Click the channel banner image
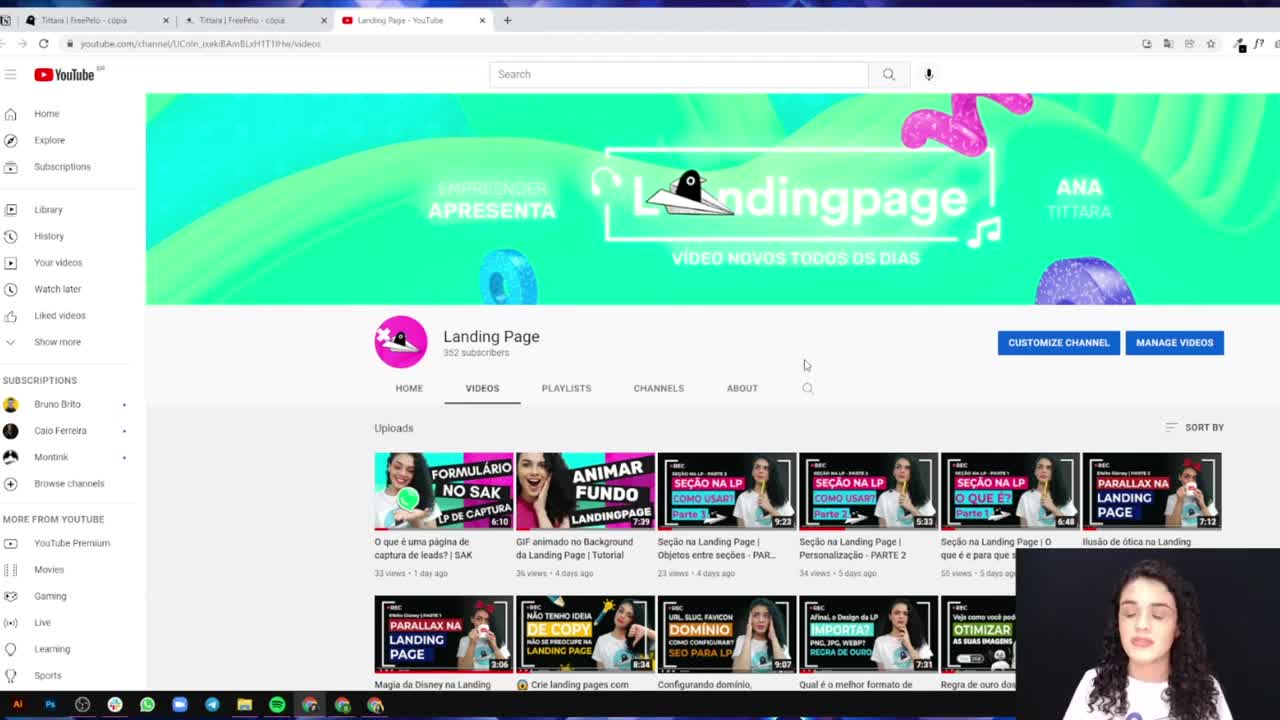 [x=712, y=199]
